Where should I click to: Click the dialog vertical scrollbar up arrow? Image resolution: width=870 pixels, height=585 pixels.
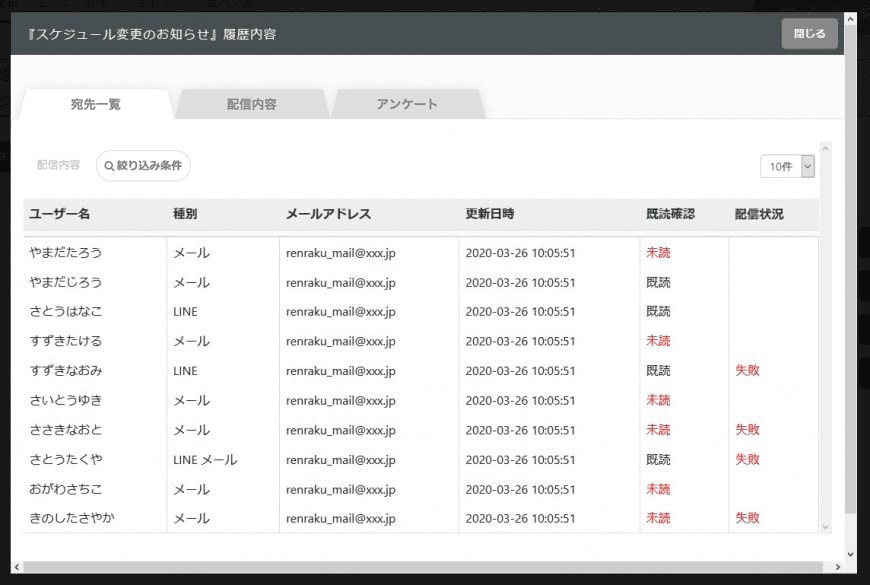[851, 19]
